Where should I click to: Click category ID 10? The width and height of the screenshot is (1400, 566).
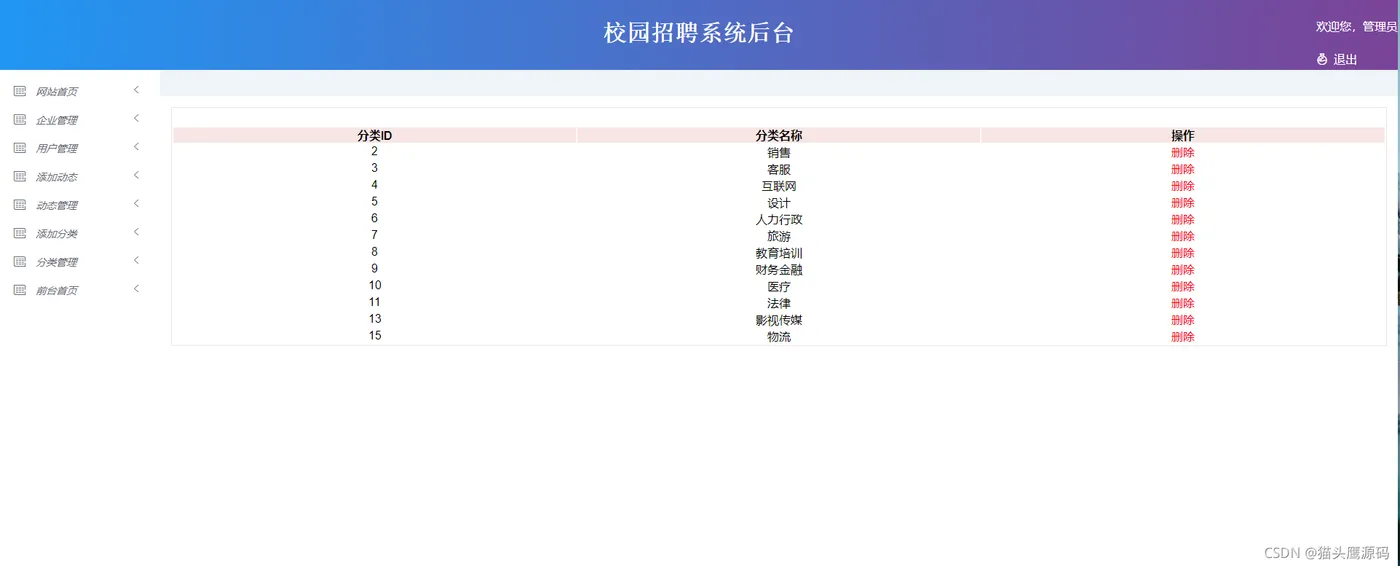[375, 285]
